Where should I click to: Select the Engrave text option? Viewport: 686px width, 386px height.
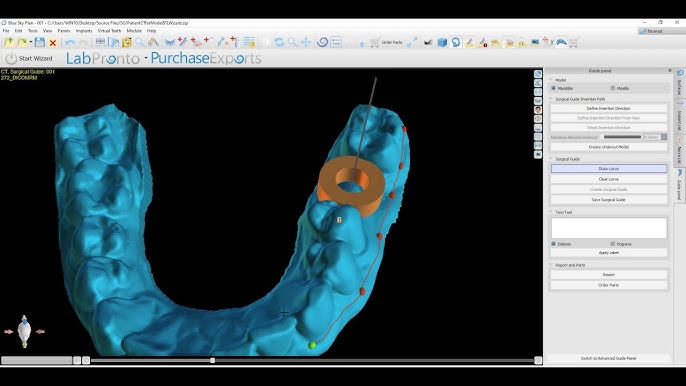click(x=612, y=244)
